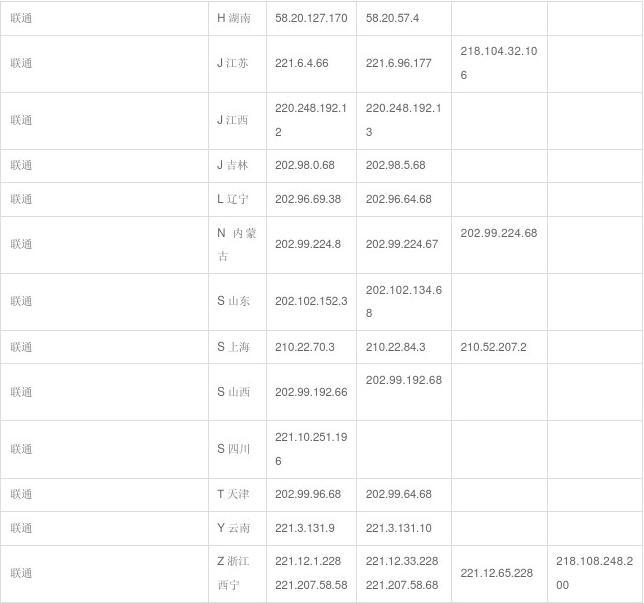Select the 202.99.96.68 address for 天津
Screen dimensions: 644x603
coord(308,494)
